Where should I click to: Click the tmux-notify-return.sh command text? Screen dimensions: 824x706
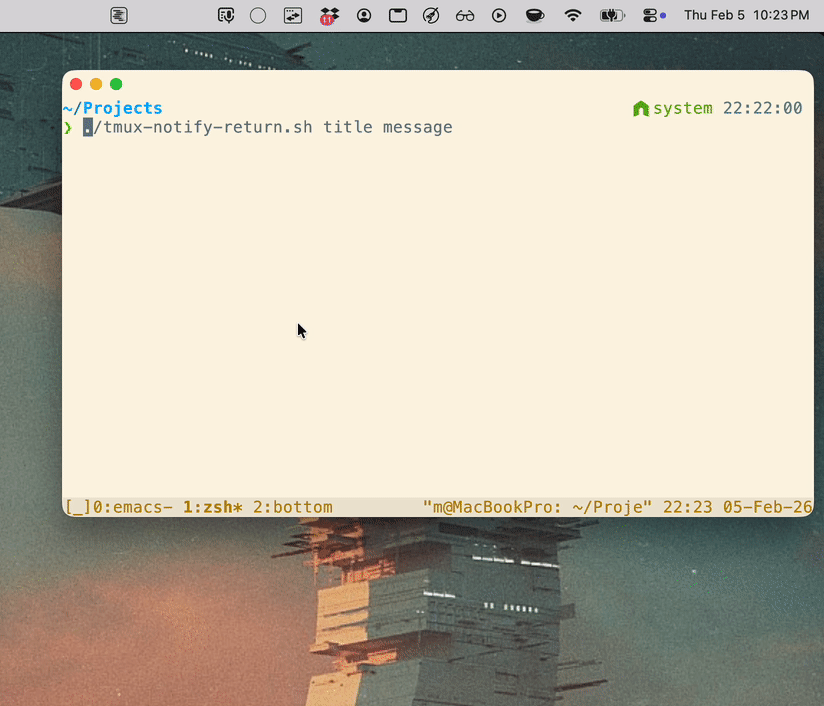198,128
